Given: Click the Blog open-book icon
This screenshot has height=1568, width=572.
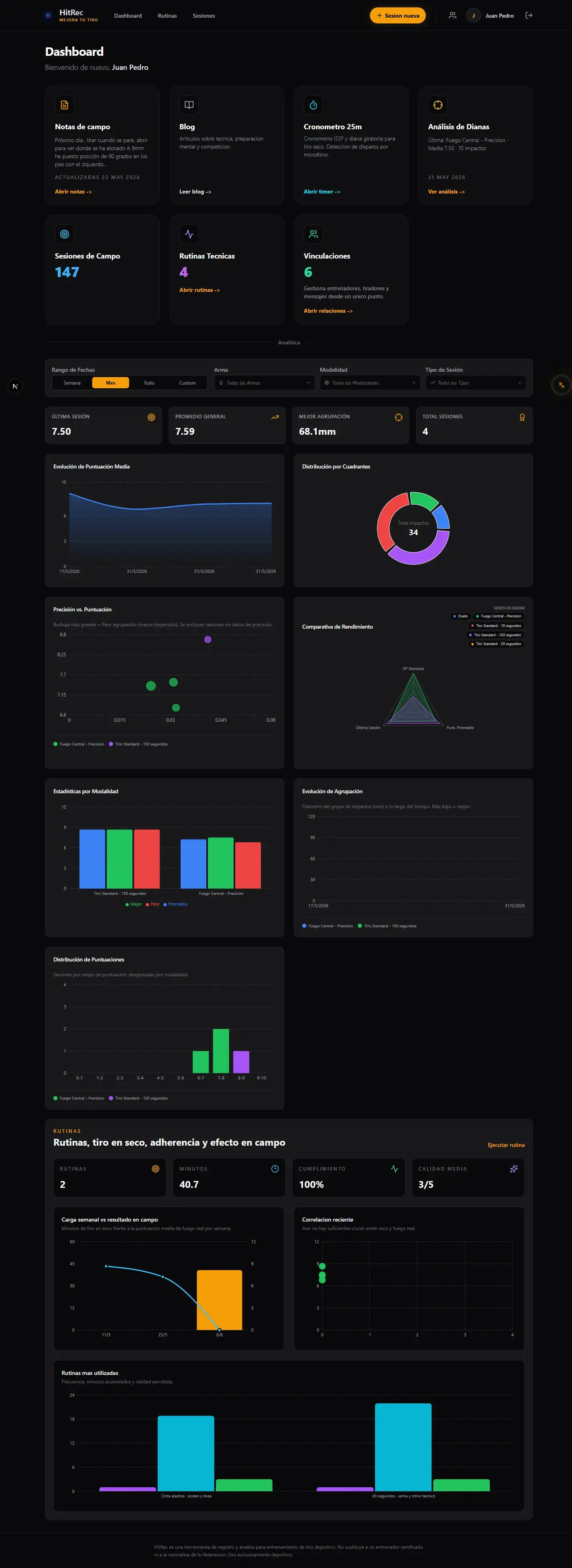Looking at the screenshot, I should [x=189, y=105].
